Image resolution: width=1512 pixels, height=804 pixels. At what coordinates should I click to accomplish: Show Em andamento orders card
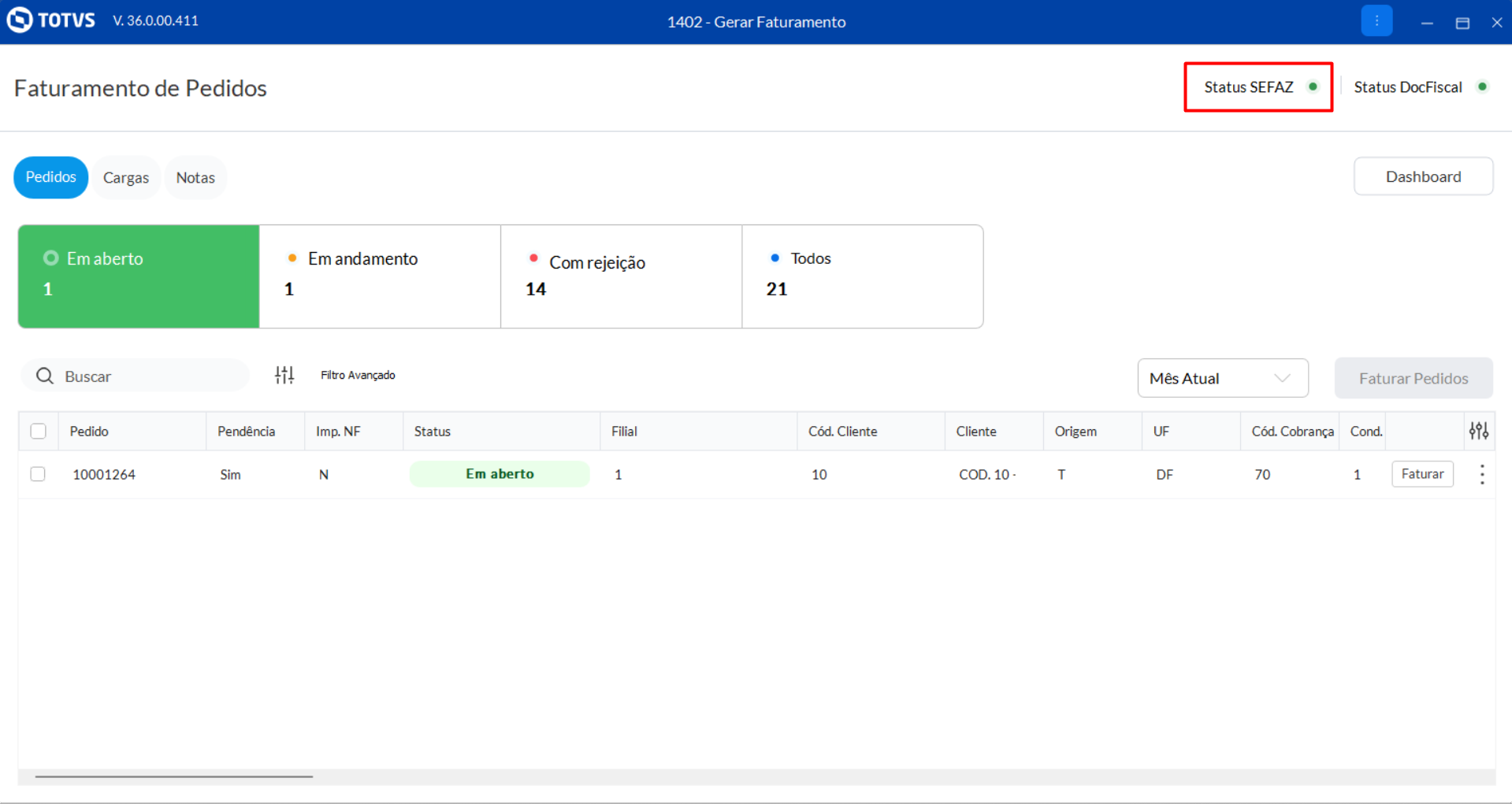pyautogui.click(x=380, y=276)
